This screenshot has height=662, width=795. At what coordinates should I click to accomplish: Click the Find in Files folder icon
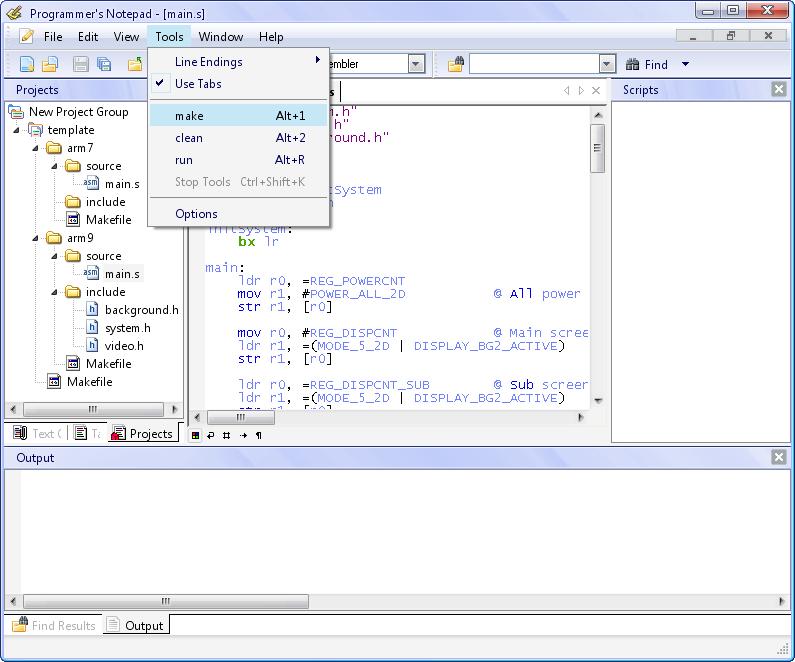pyautogui.click(x=456, y=64)
